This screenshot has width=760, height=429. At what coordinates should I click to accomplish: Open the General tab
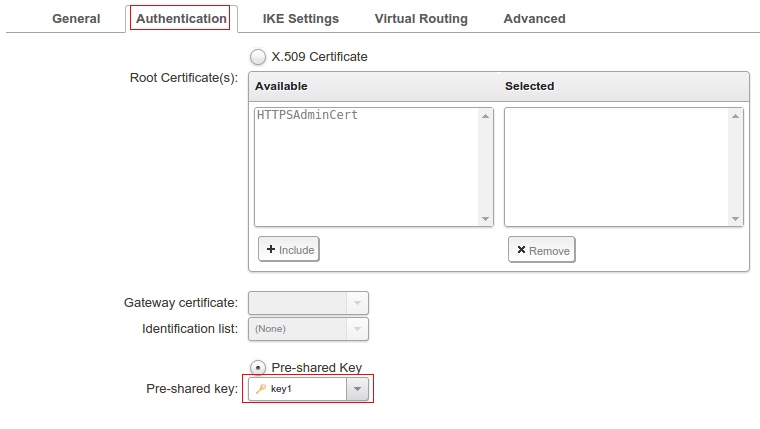76,18
